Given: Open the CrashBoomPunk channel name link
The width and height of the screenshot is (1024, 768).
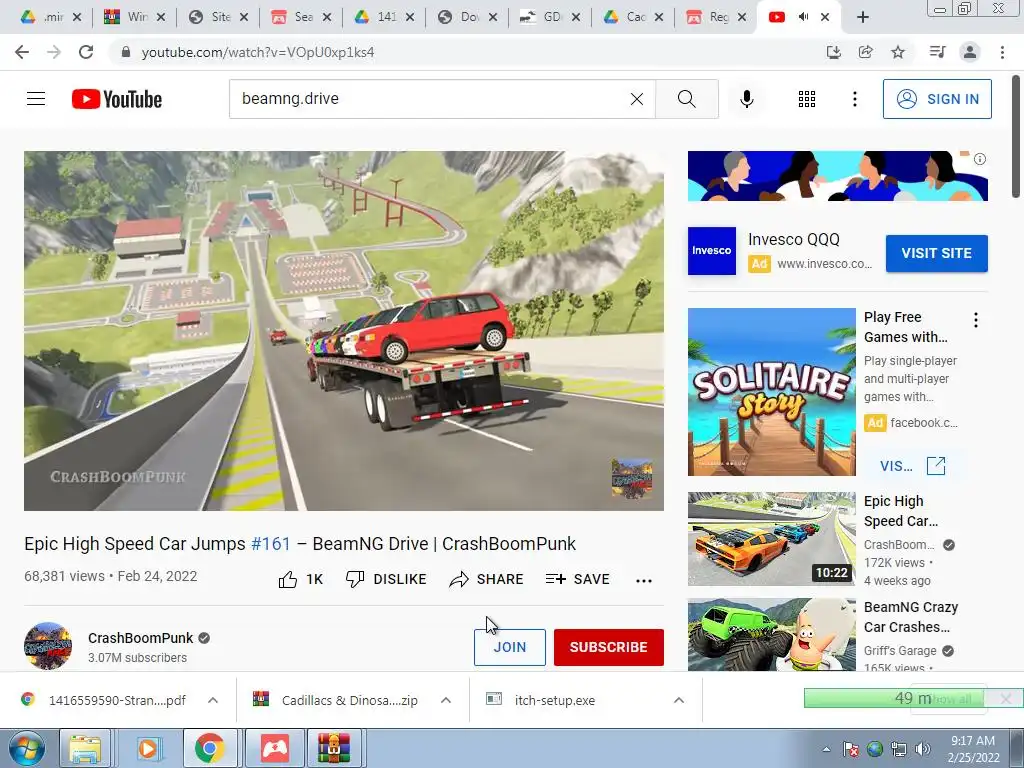Looking at the screenshot, I should (x=140, y=637).
